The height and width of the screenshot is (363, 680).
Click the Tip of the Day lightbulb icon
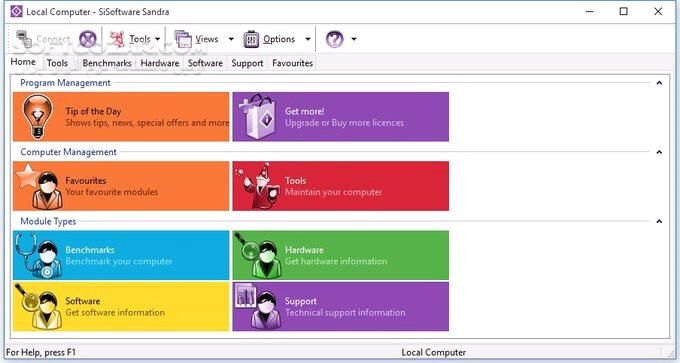pos(38,117)
